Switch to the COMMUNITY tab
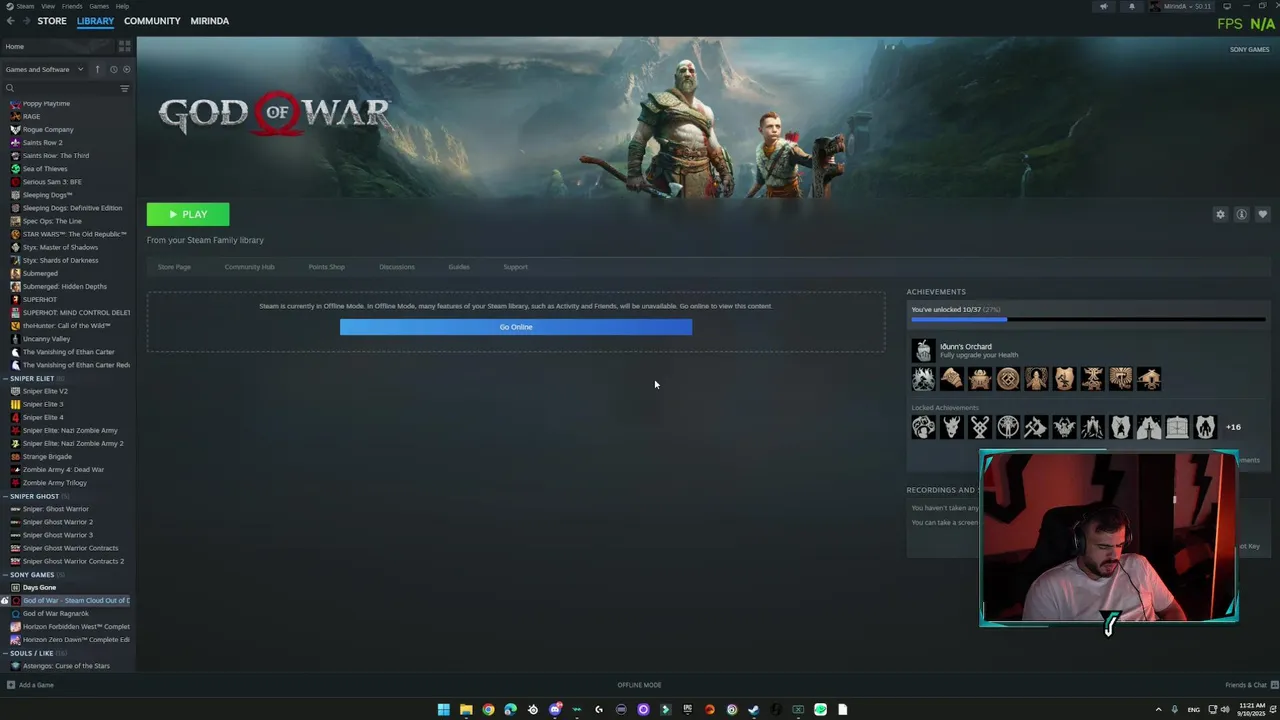Screen dimensions: 1280x720 [x=152, y=20]
